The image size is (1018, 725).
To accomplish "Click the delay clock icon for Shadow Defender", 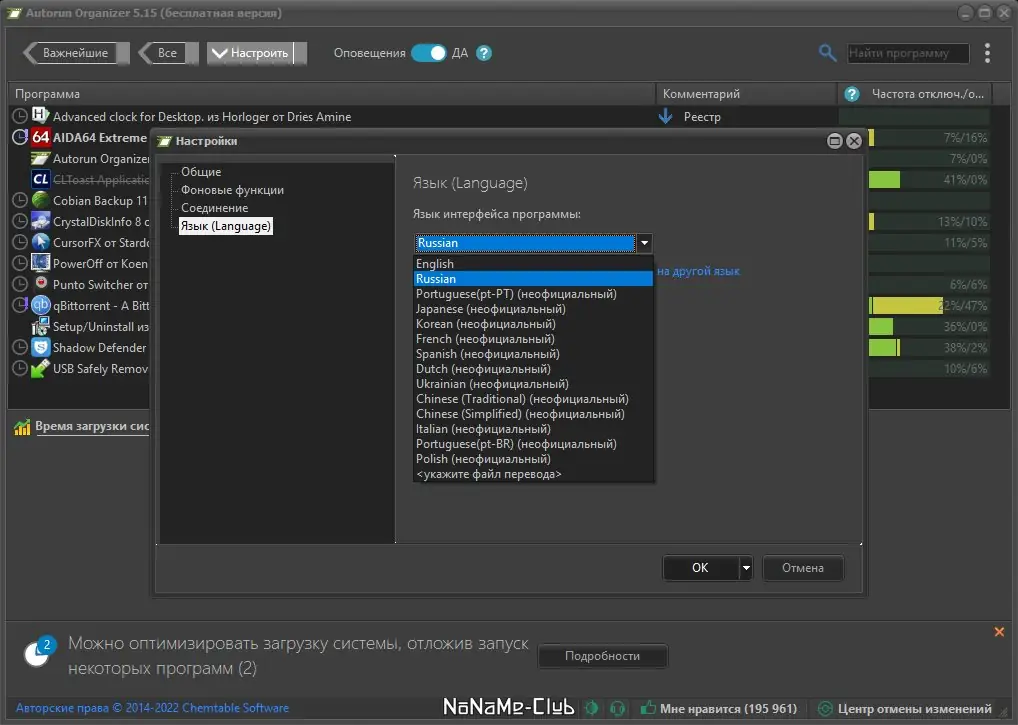I will click(20, 347).
